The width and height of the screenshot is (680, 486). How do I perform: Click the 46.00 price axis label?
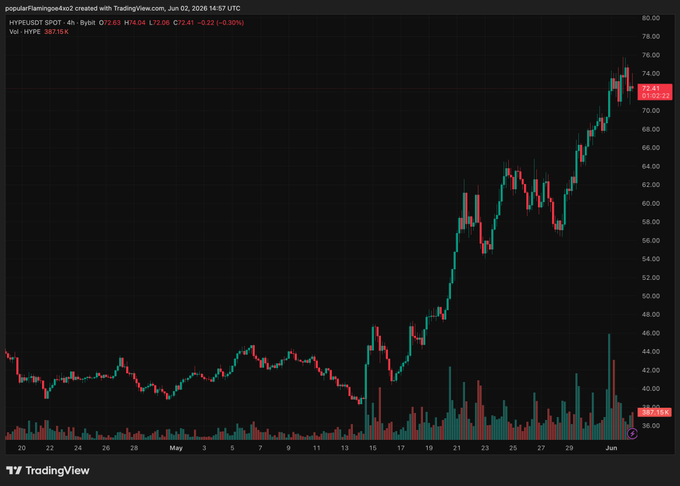point(651,333)
